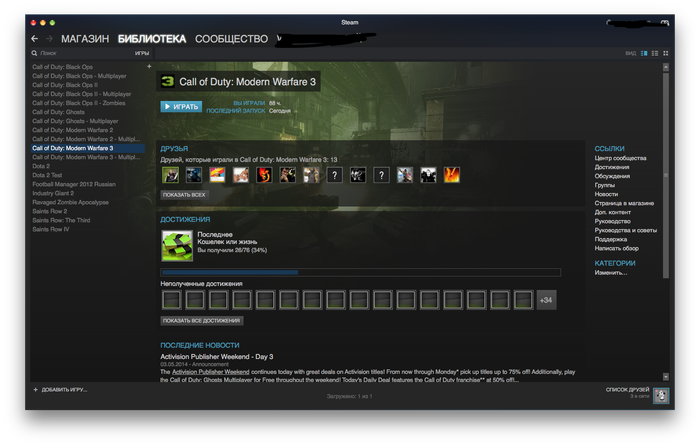This screenshot has height=446, width=700.
Task: Switch to detail view icon
Action: click(644, 53)
